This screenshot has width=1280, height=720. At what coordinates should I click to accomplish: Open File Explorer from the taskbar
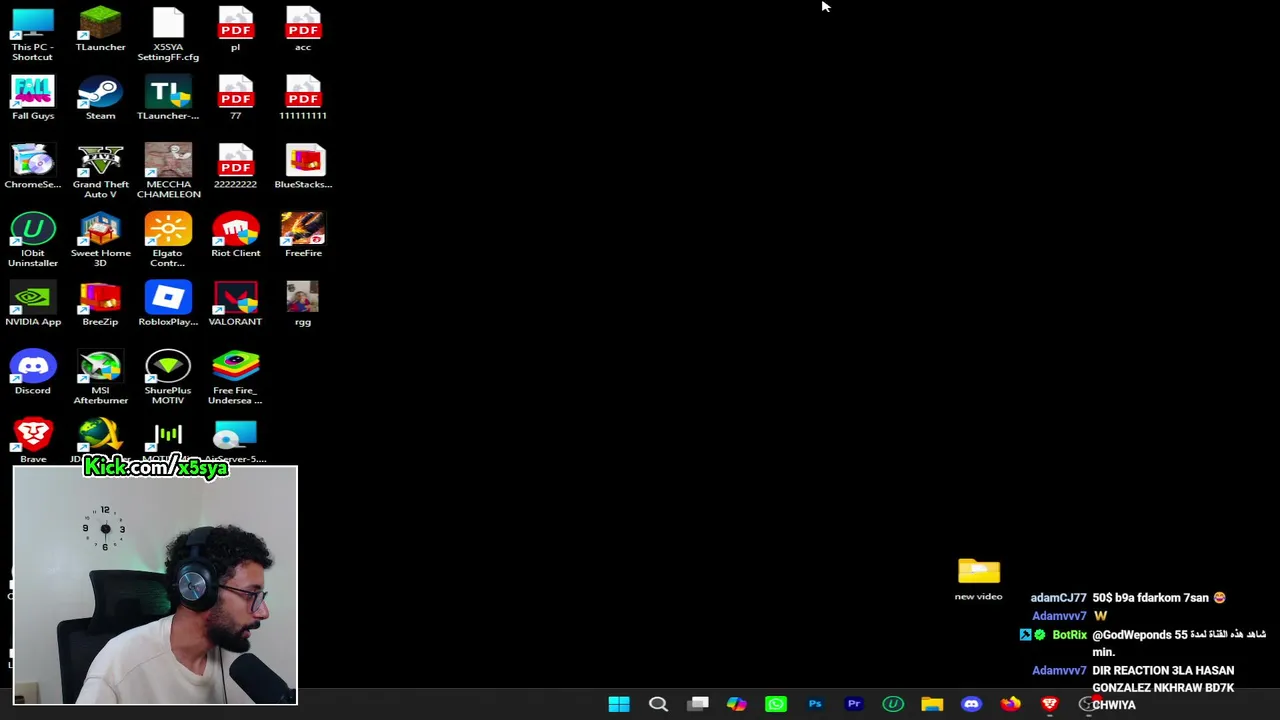(x=932, y=704)
